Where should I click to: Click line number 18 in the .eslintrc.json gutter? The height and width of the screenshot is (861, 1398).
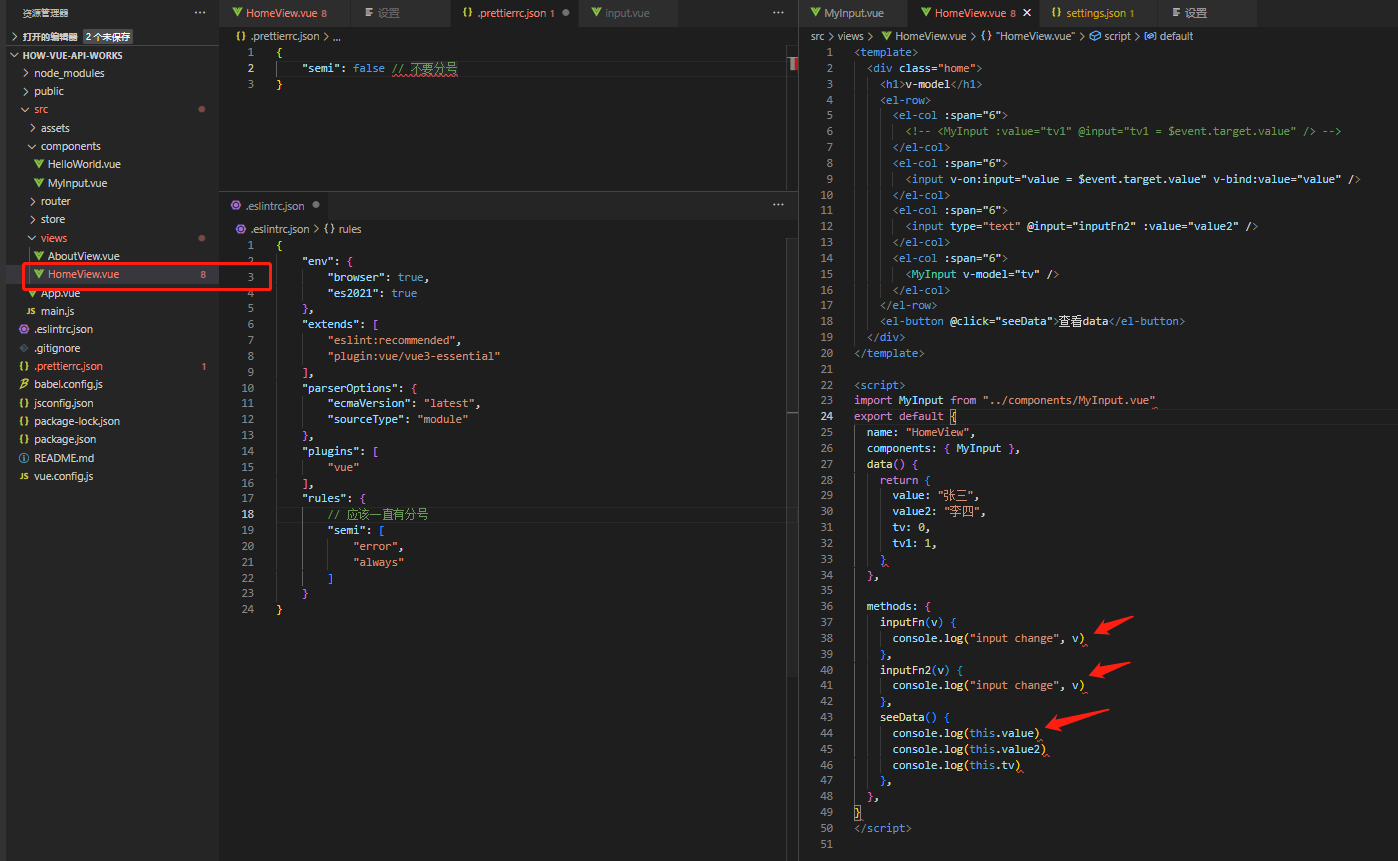(x=248, y=514)
